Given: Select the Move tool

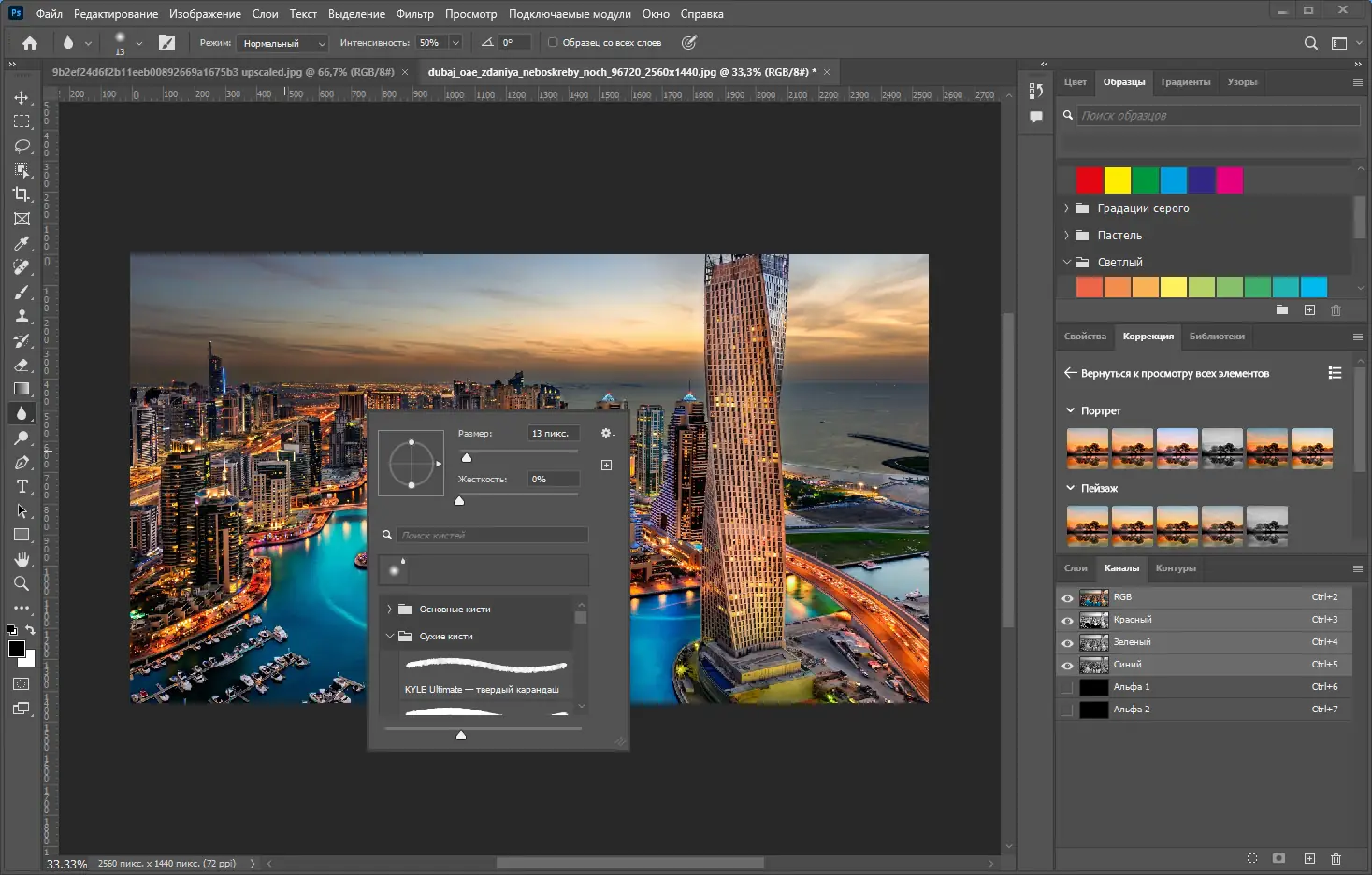Looking at the screenshot, I should [x=22, y=97].
